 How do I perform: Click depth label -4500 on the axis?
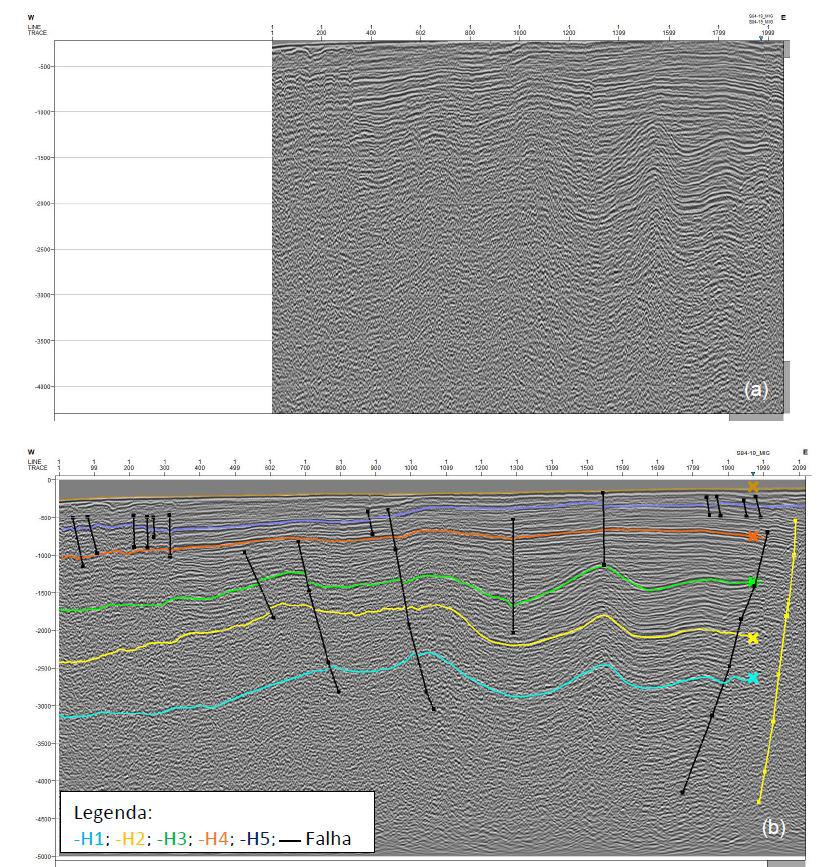pyautogui.click(x=43, y=819)
